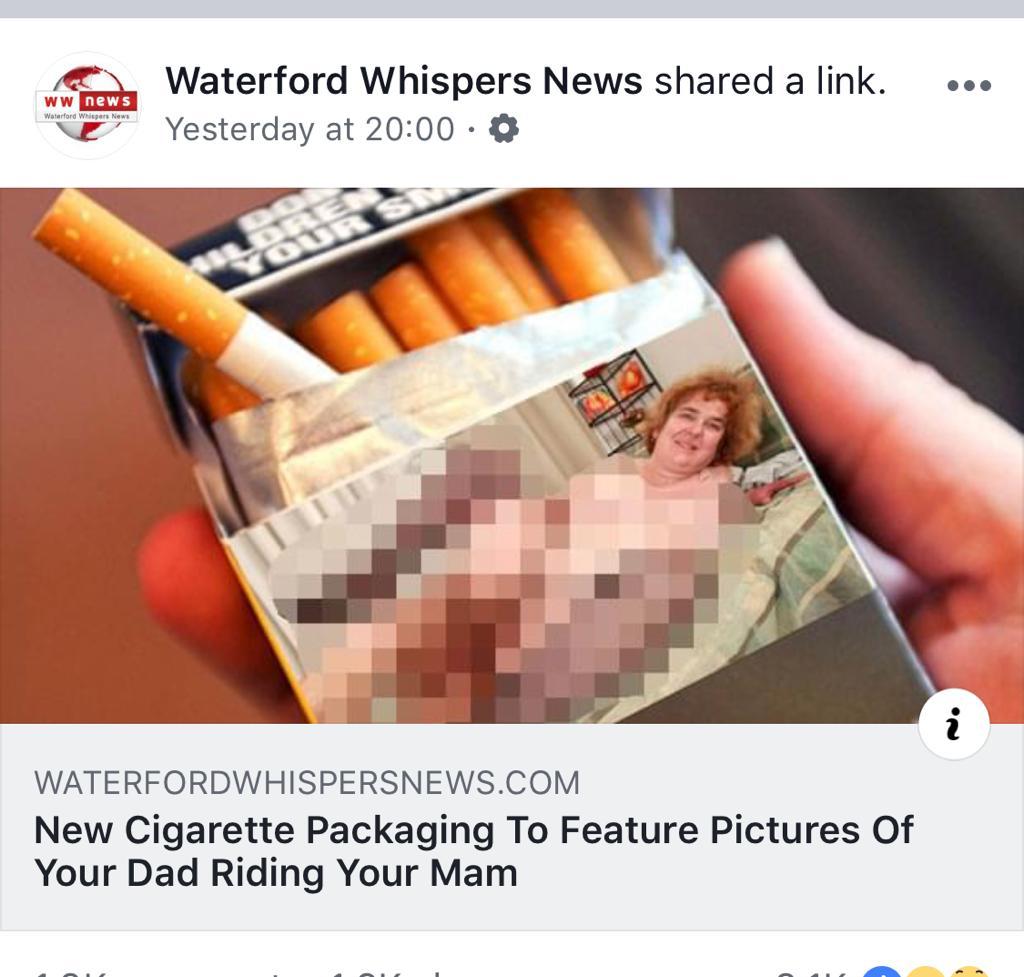Click the 'Yesterday at 20:00' timestamp
1024x977 pixels.
coord(310,129)
